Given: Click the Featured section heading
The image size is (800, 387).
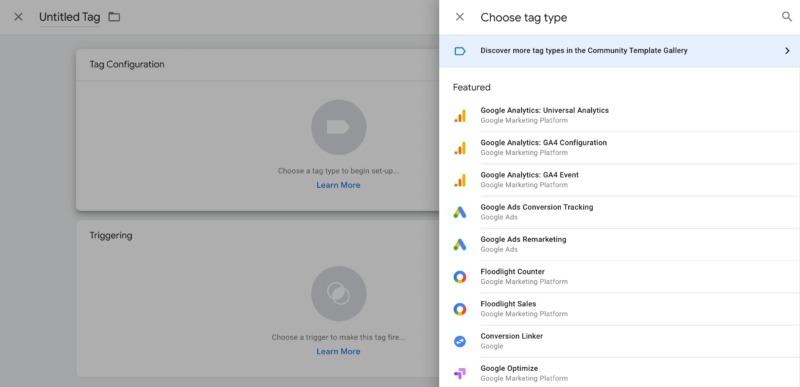Looking at the screenshot, I should [471, 87].
